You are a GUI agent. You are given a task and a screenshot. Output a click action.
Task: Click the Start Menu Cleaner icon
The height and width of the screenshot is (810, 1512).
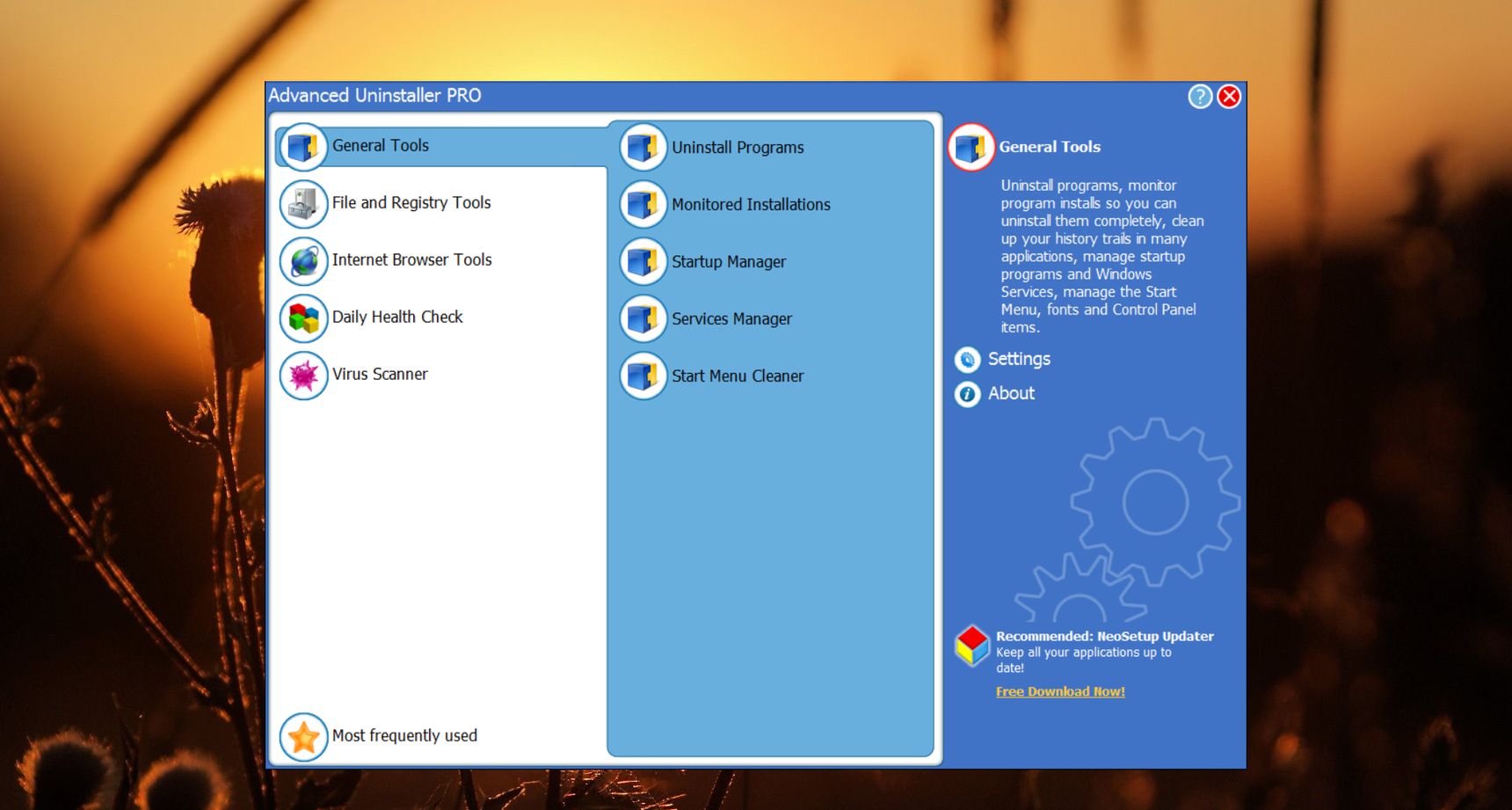click(643, 376)
